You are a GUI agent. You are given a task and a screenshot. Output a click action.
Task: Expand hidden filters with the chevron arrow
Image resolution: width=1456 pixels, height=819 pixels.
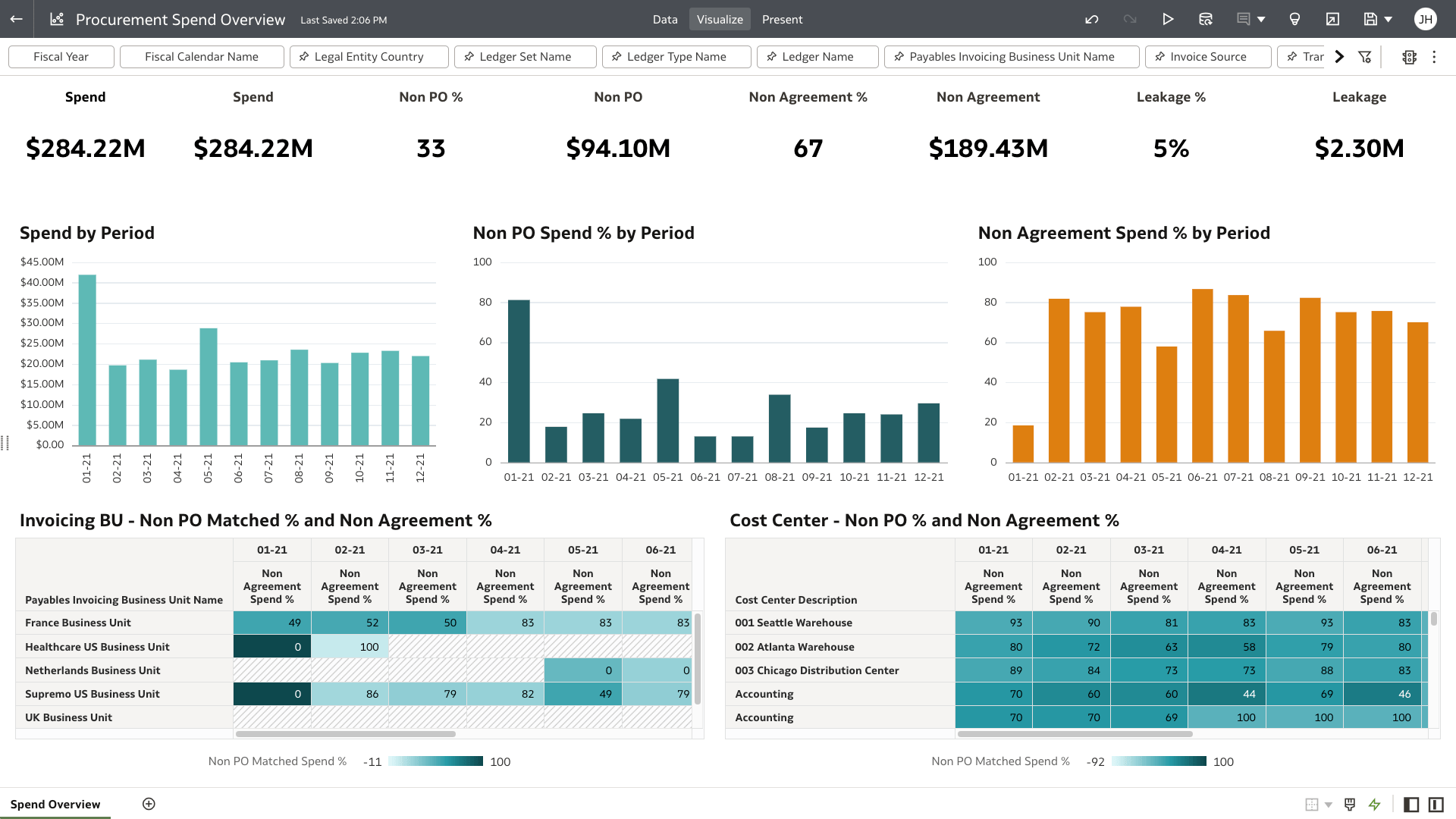tap(1339, 56)
